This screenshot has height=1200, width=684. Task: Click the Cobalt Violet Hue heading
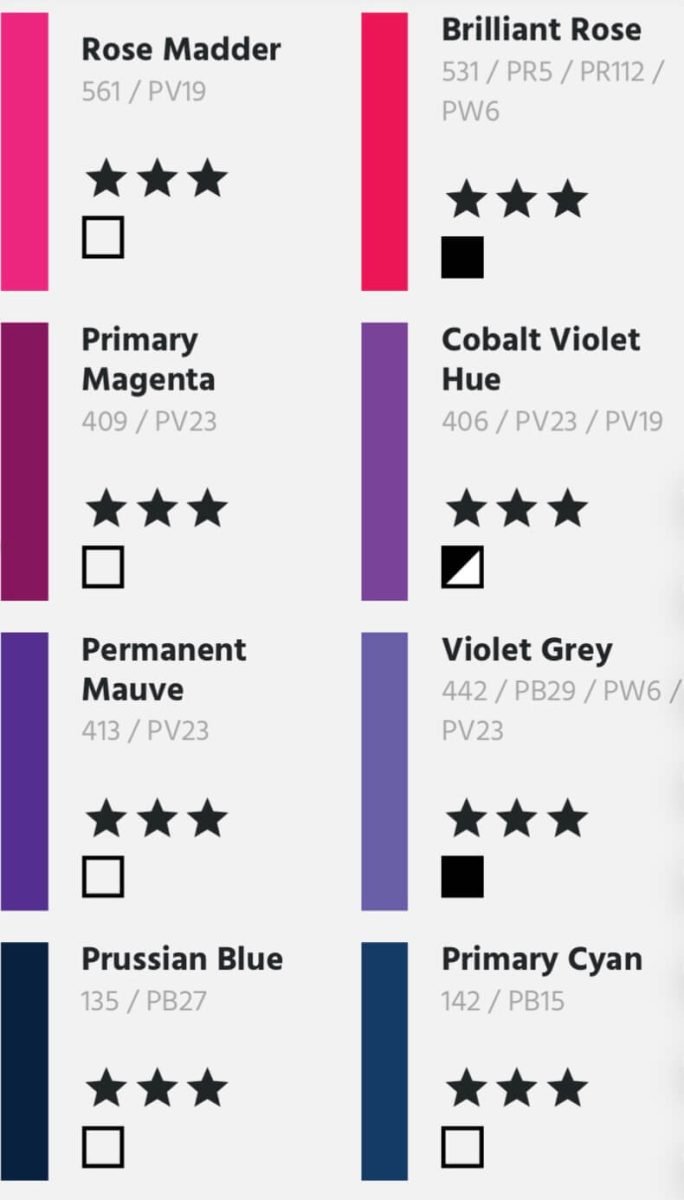click(540, 359)
